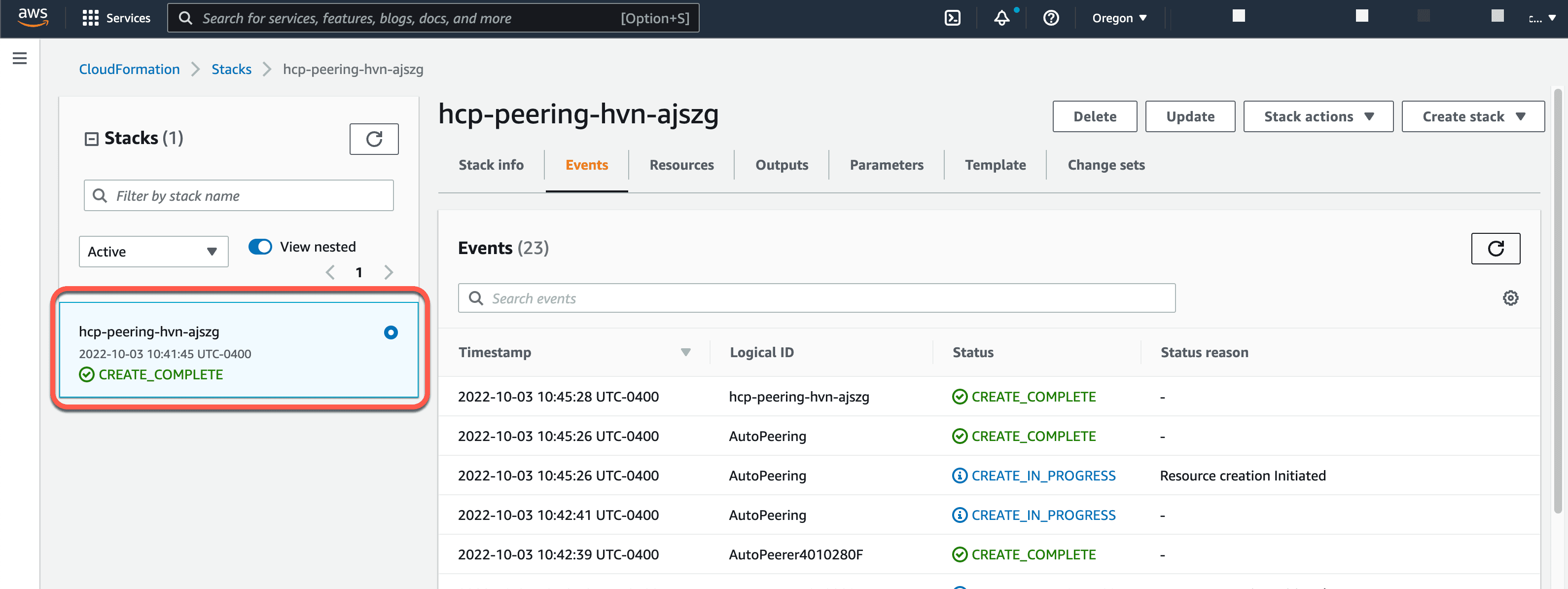Refresh the Events table
Screen dimensions: 1568x589
point(1495,249)
